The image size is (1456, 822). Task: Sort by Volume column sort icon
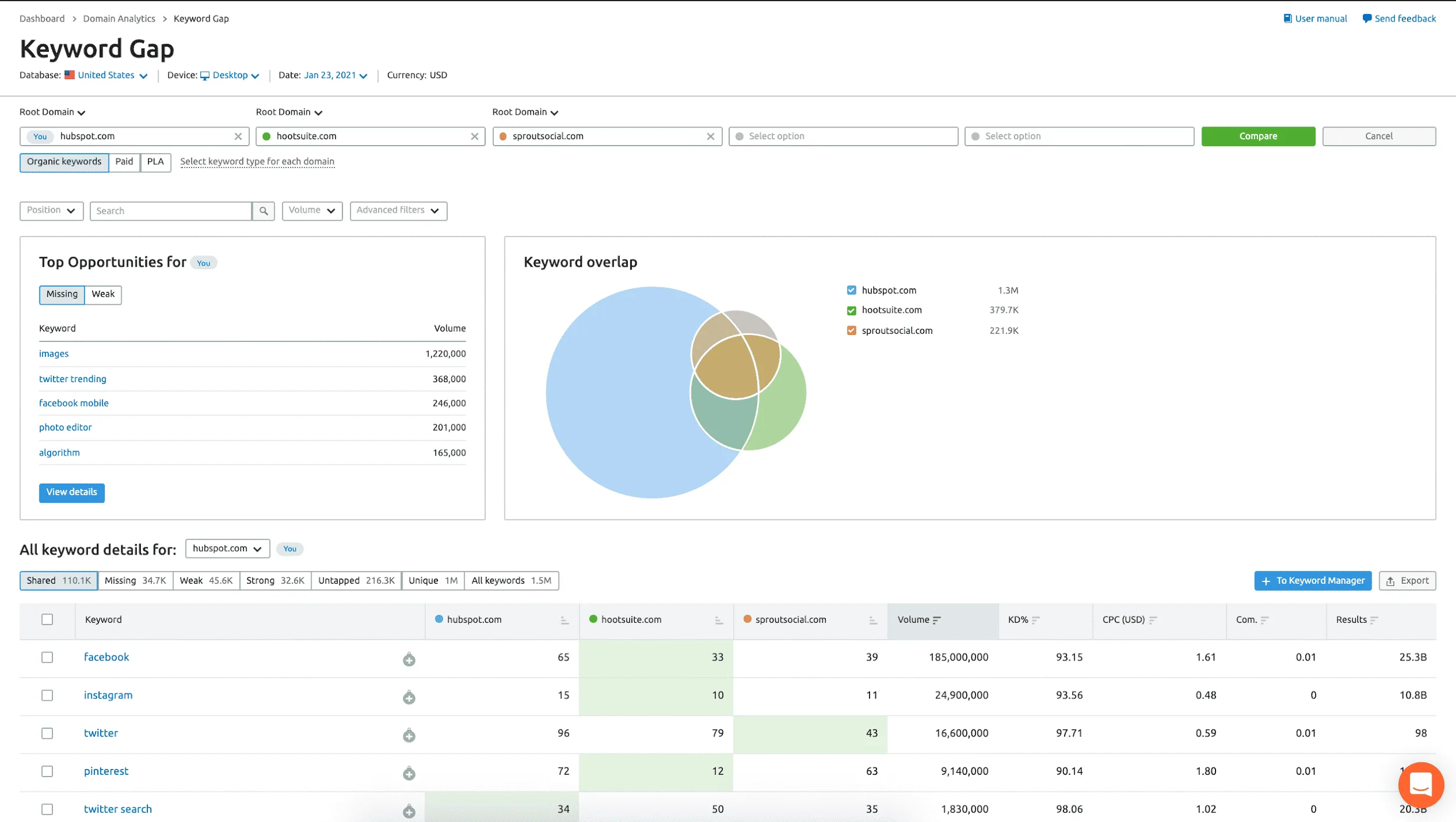[936, 620]
